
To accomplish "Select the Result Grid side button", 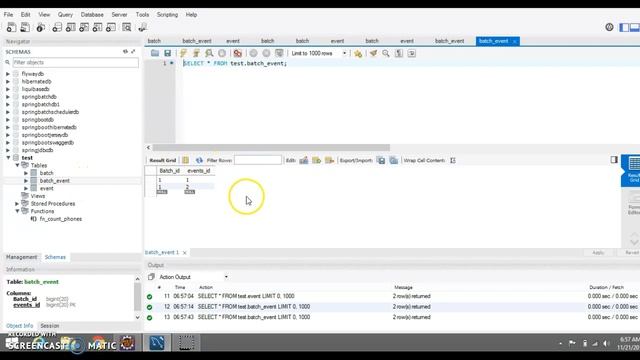I will click(631, 170).
